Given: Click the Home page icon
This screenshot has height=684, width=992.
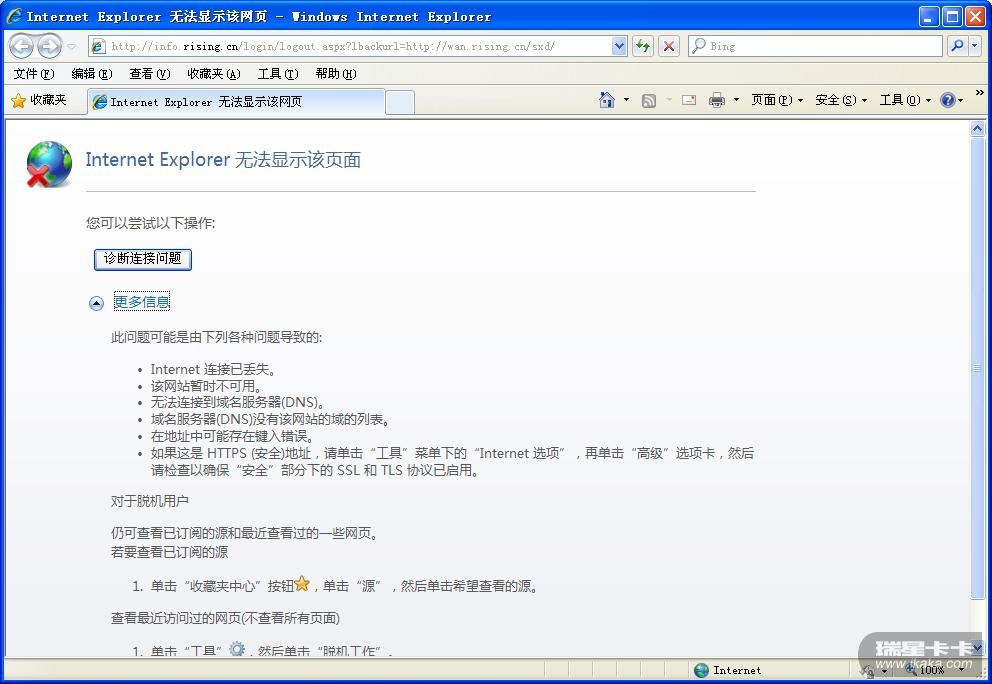Looking at the screenshot, I should (607, 100).
